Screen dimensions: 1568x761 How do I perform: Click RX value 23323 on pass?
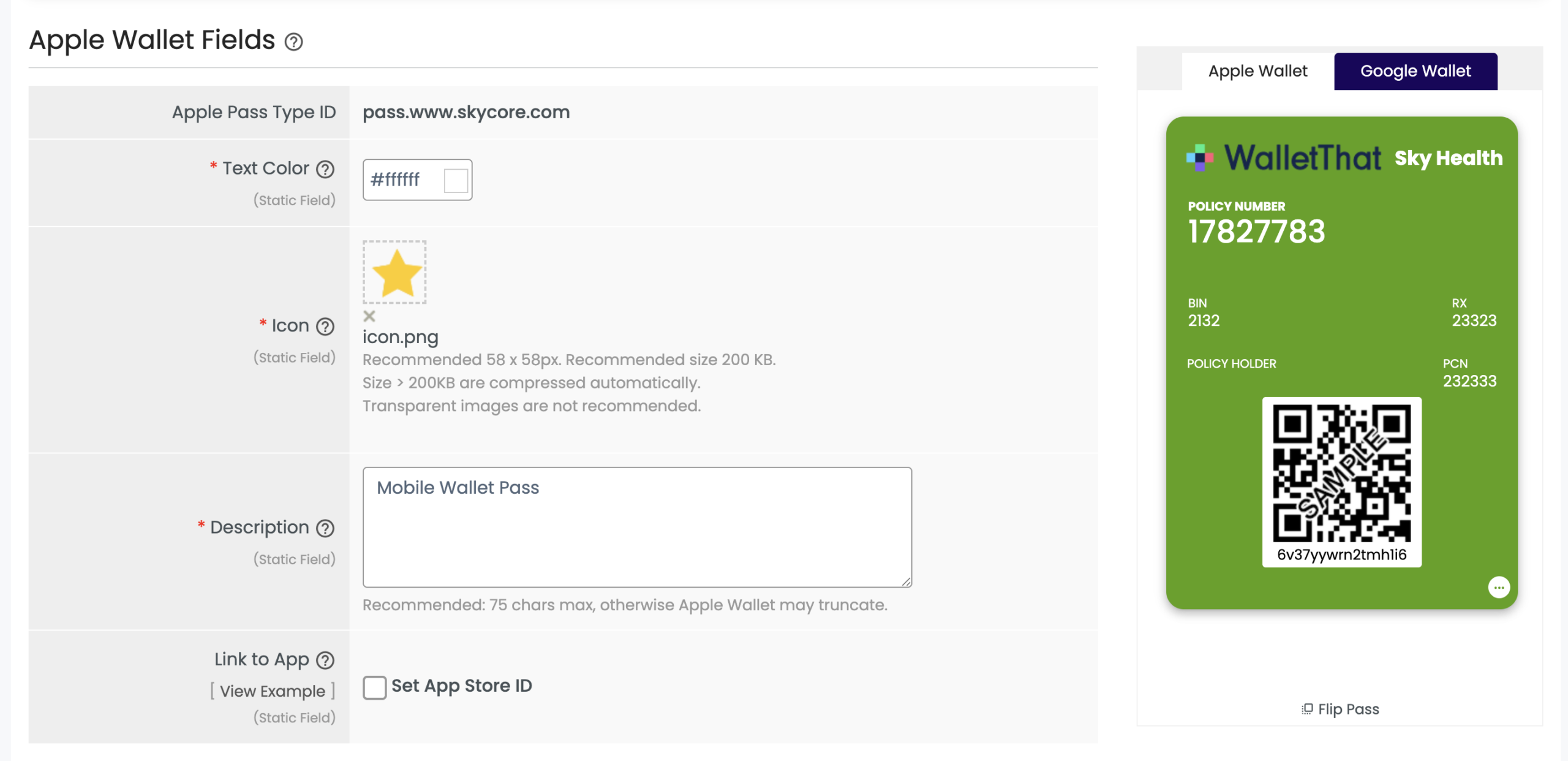click(1474, 320)
